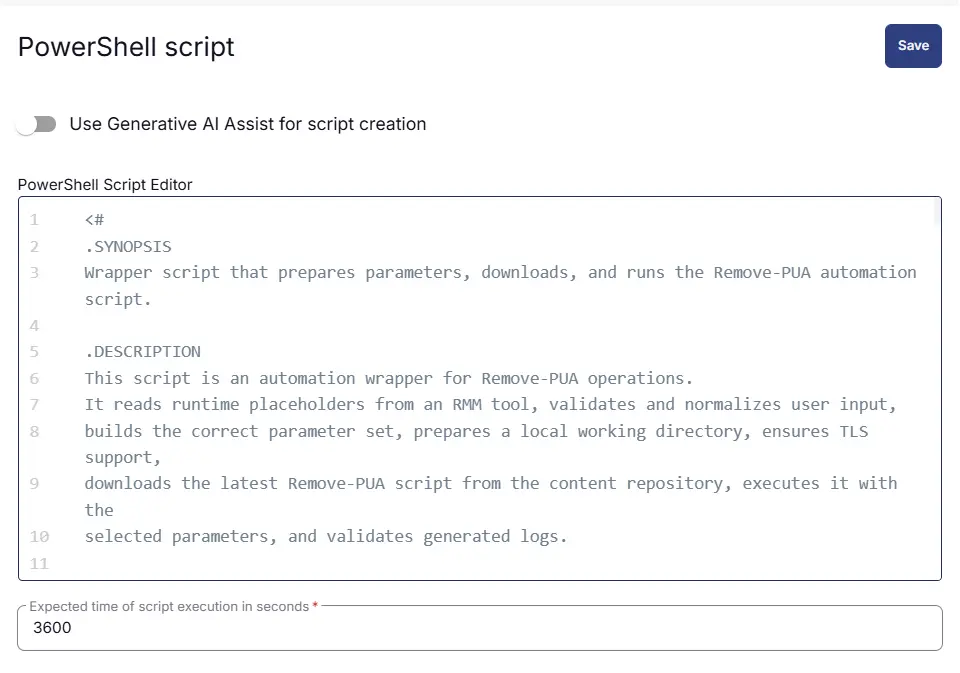Viewport: 960px width, 673px height.
Task: Click the 'PowerShell Script Editor' label
Action: point(105,184)
